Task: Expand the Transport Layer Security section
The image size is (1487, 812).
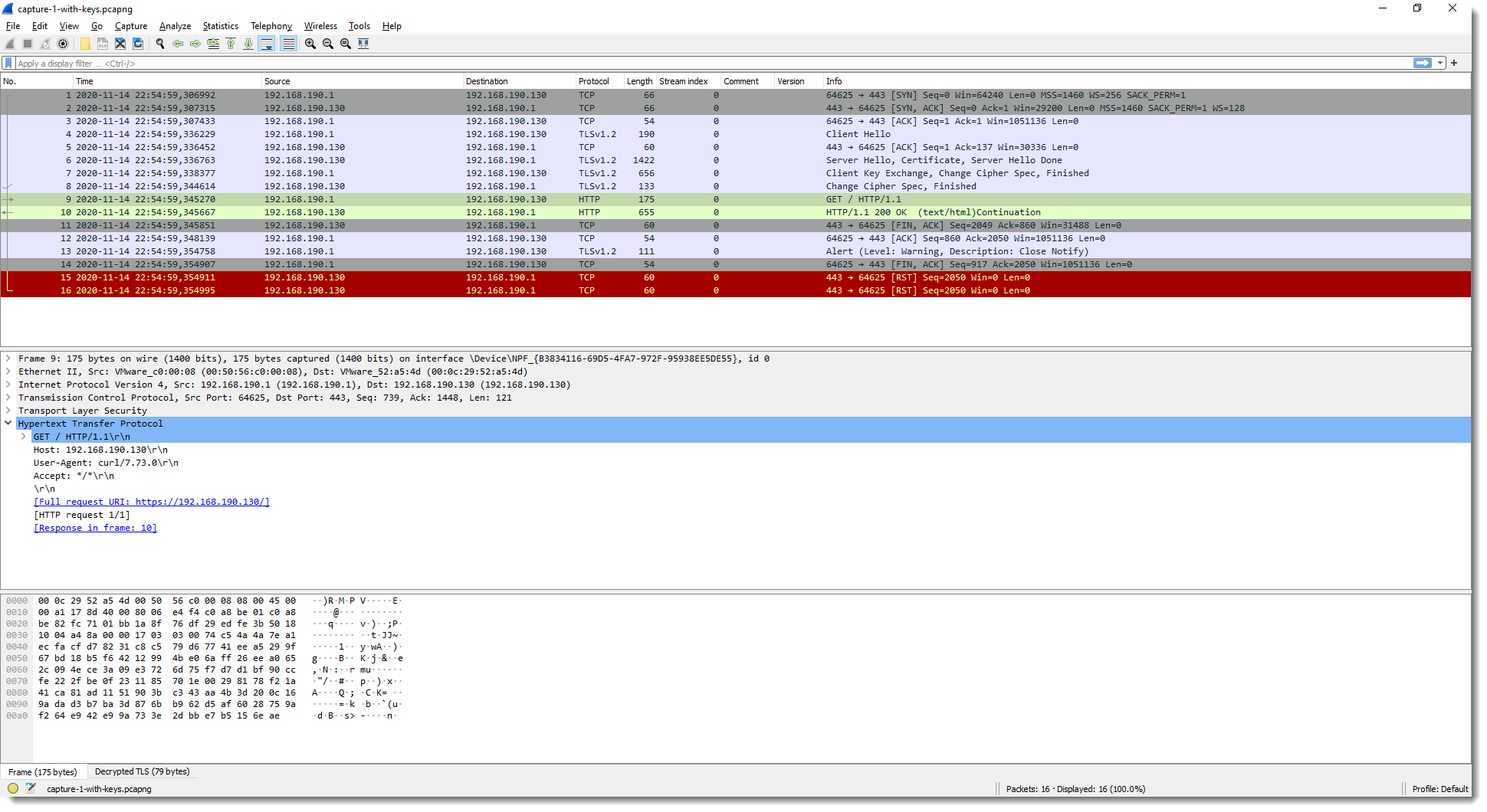Action: pyautogui.click(x=8, y=411)
